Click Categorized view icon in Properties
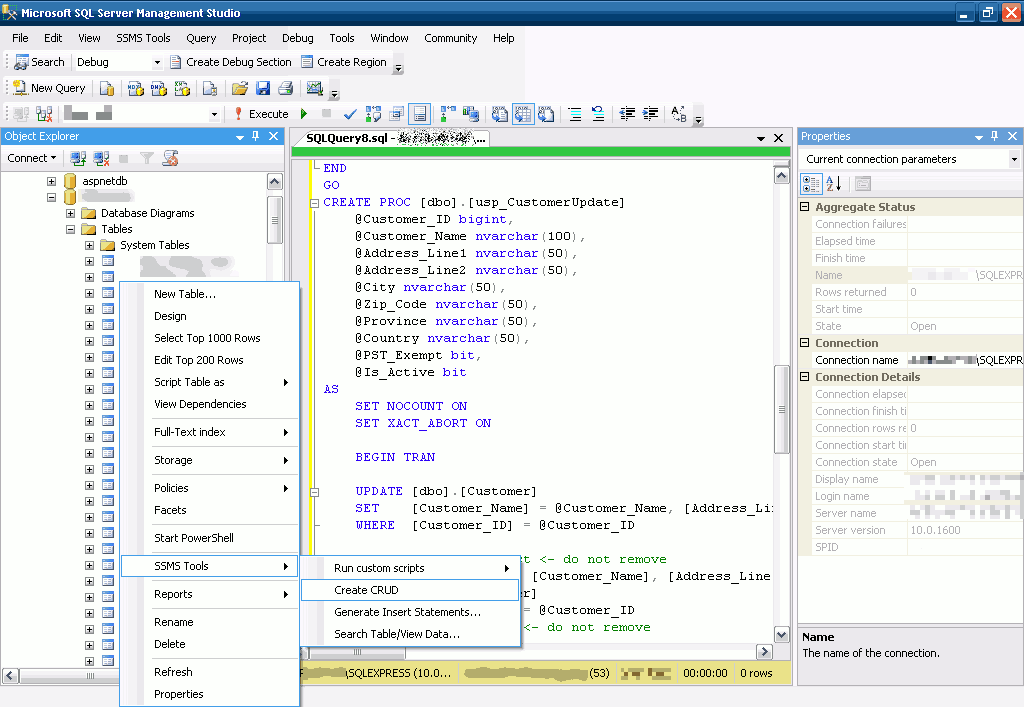Viewport: 1024px width, 707px height. click(x=811, y=184)
